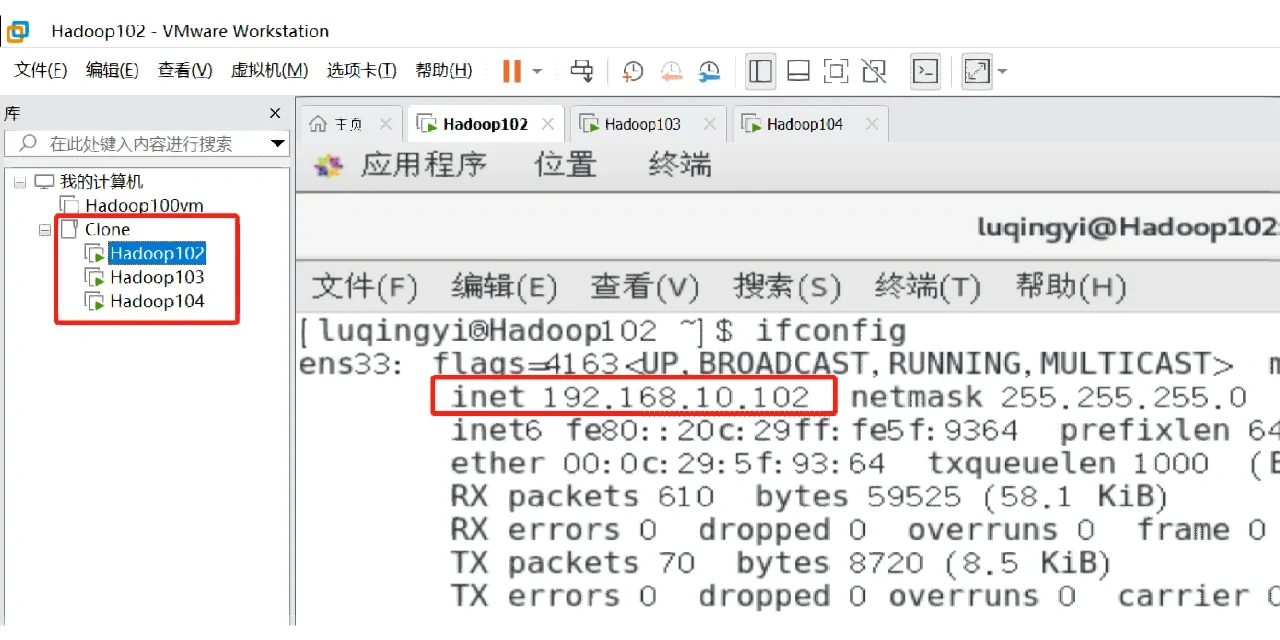The width and height of the screenshot is (1280, 640).
Task: Open the stretch display dropdown arrow
Action: coord(1002,71)
